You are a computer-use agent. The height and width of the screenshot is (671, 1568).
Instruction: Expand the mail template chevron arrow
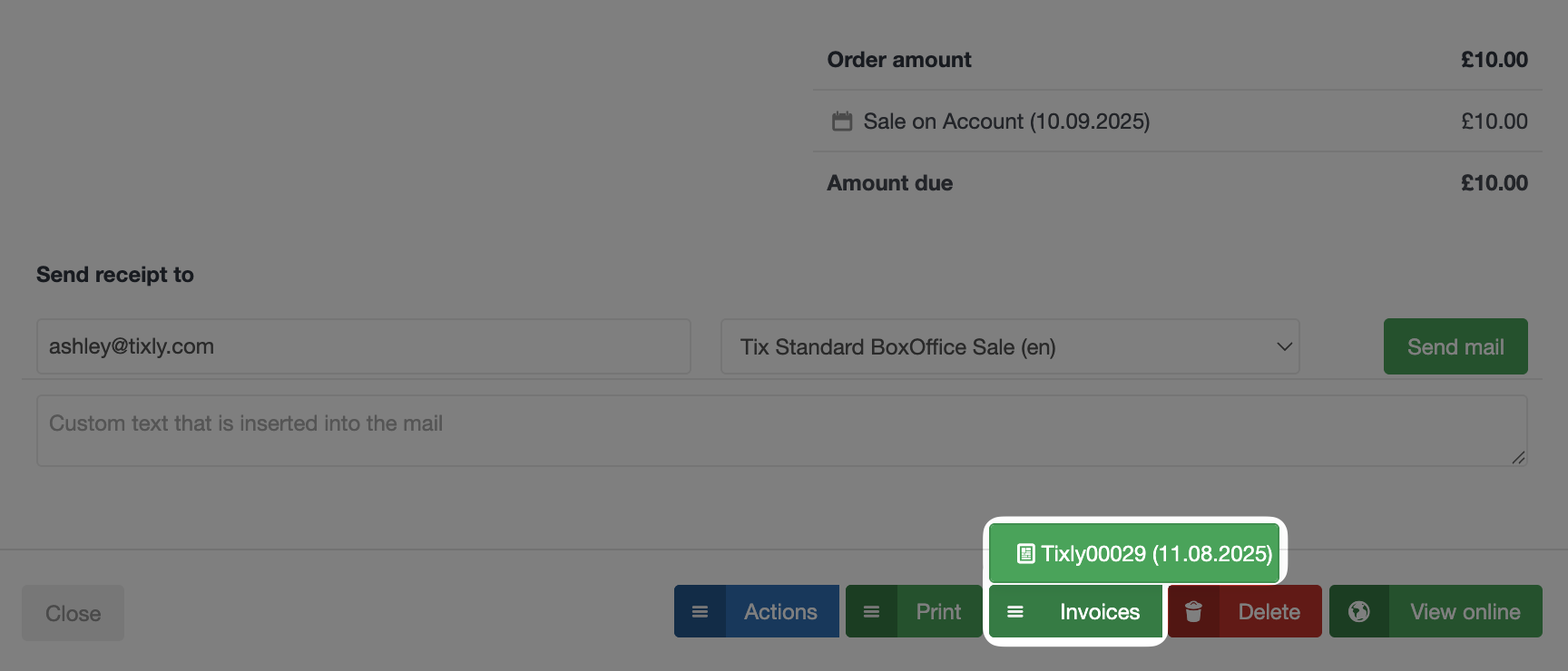tap(1284, 346)
